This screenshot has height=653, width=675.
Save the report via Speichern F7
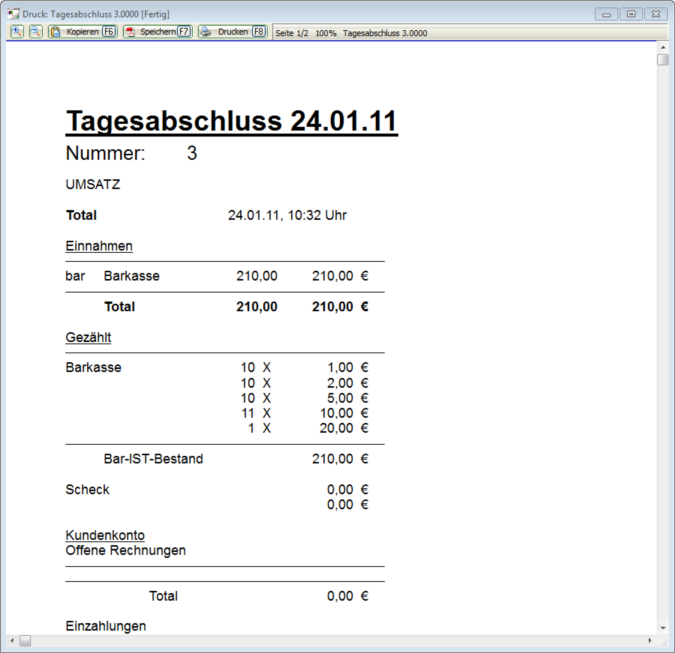pos(157,32)
